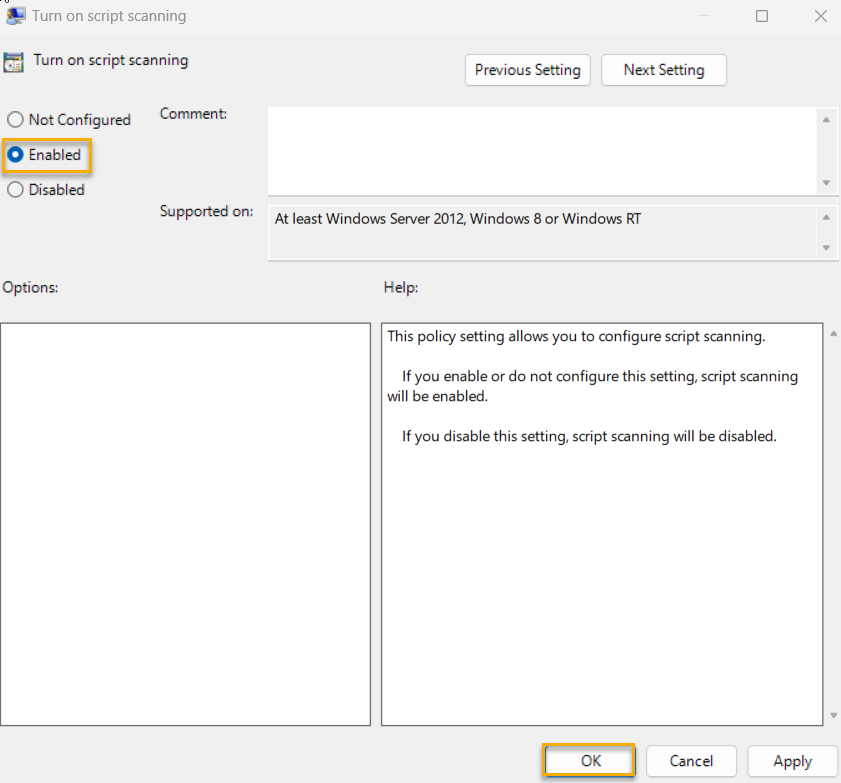The height and width of the screenshot is (783, 841).
Task: Click the down arrow on Help scrollbar
Action: coord(833,716)
